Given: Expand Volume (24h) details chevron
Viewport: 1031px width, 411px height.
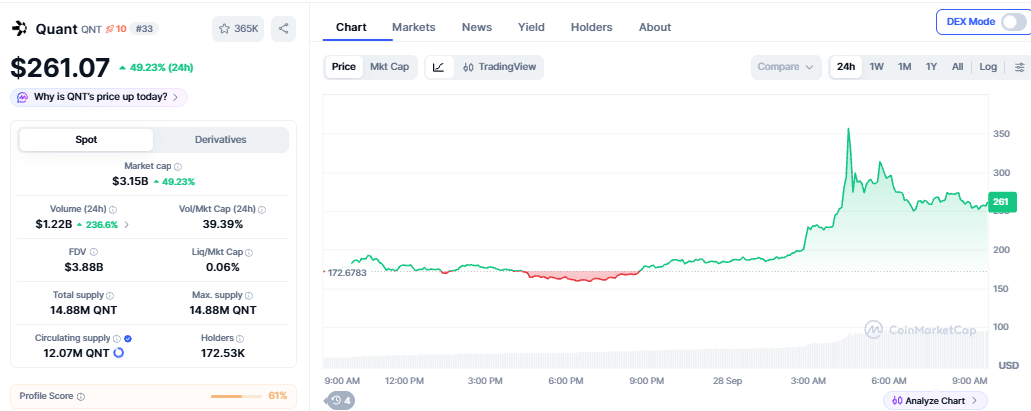Looking at the screenshot, I should [127, 224].
